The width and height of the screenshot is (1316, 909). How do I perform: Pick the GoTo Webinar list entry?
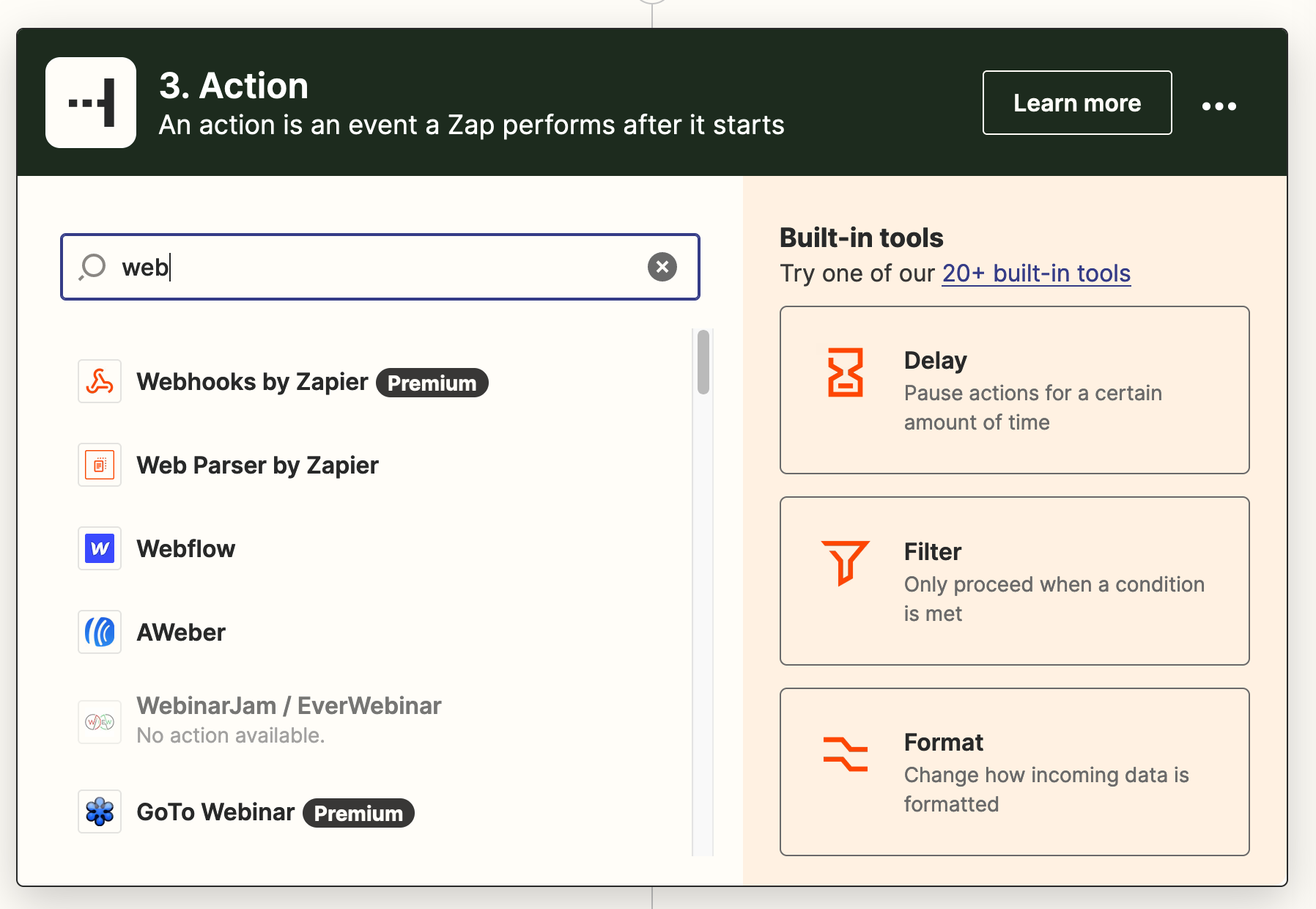(215, 812)
